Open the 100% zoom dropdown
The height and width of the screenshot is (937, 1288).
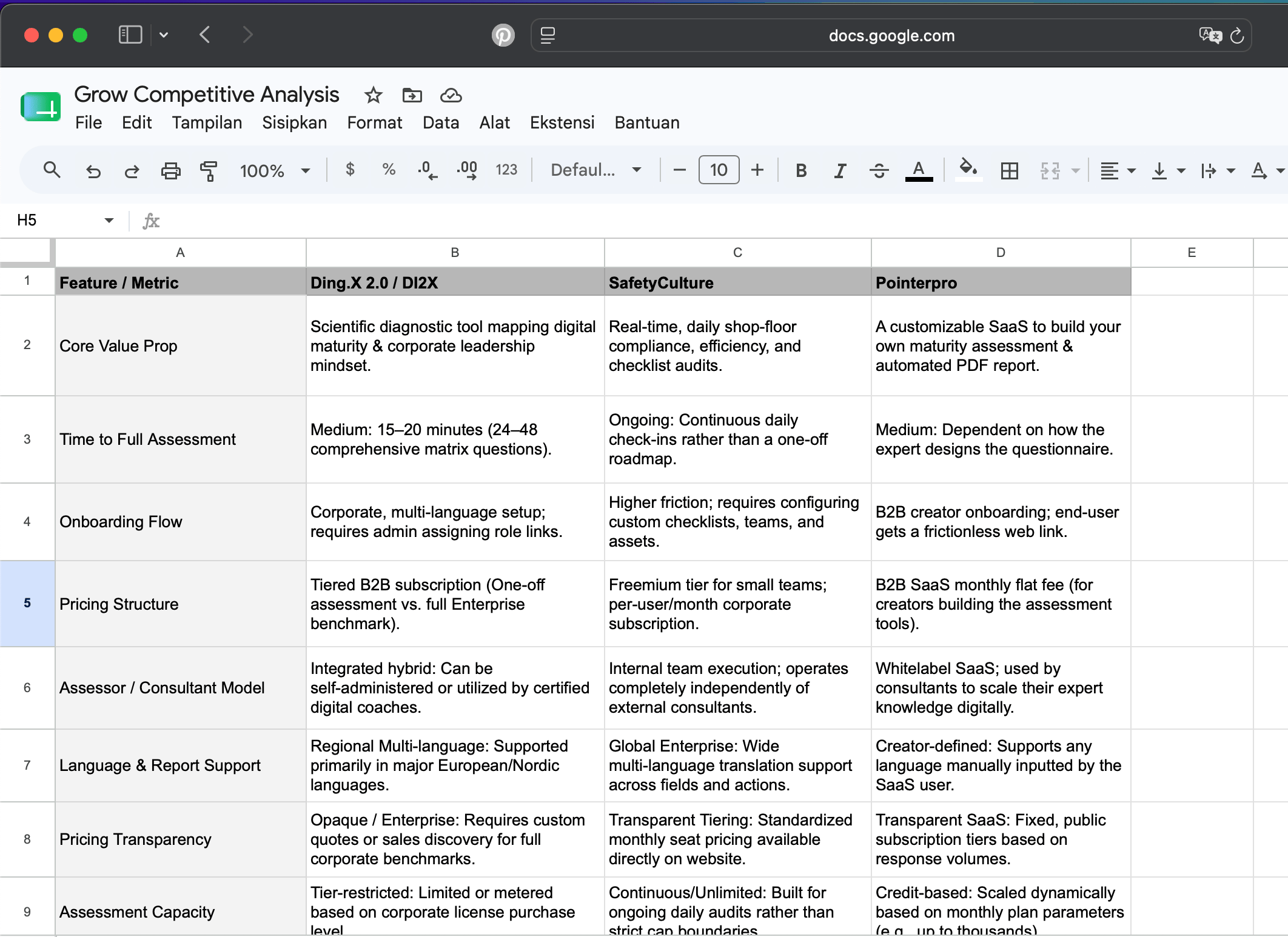coord(275,171)
